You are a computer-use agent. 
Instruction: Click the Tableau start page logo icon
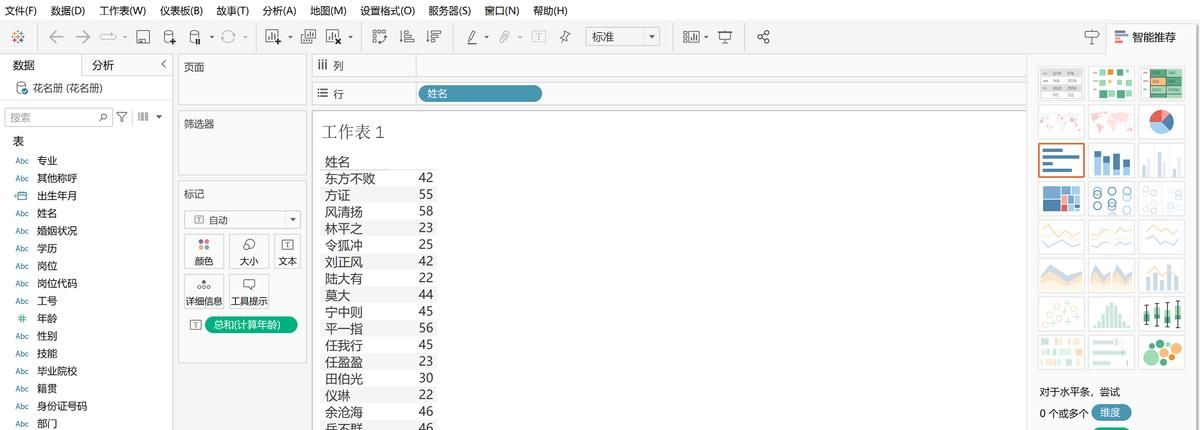point(18,37)
